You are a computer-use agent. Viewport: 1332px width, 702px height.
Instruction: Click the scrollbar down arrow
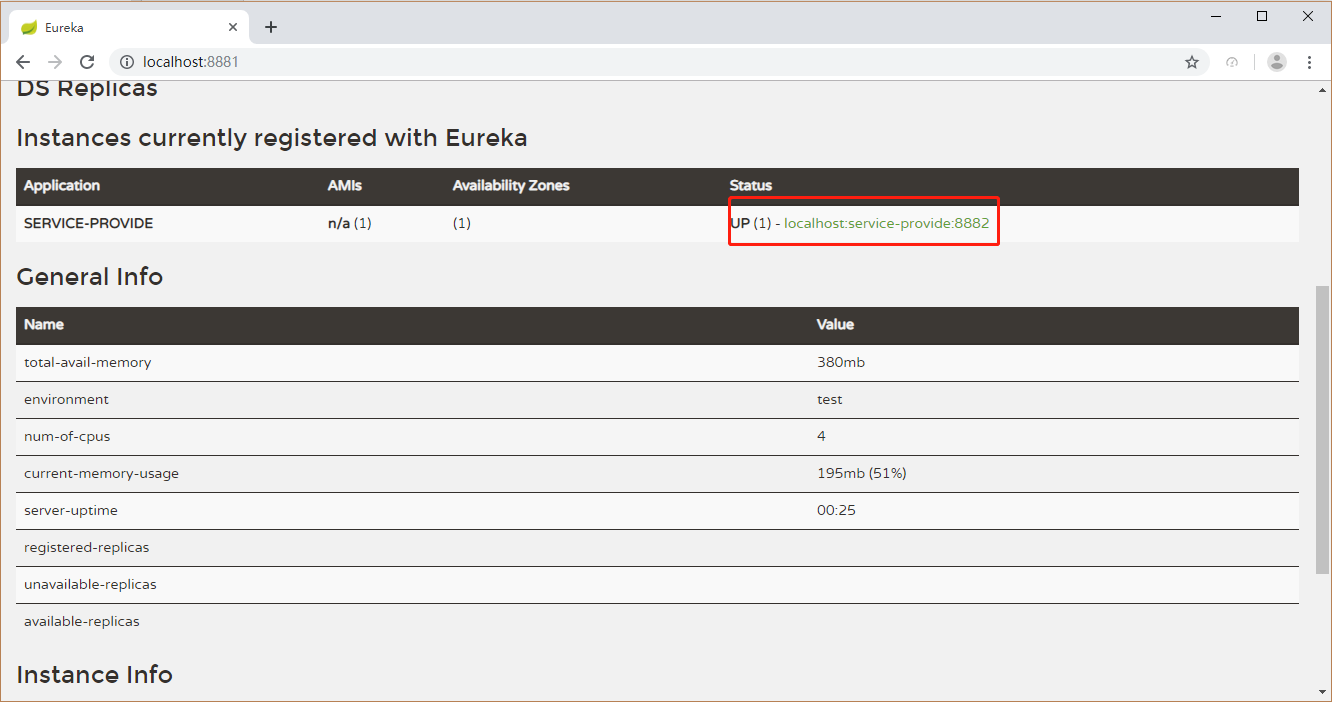point(1322,691)
